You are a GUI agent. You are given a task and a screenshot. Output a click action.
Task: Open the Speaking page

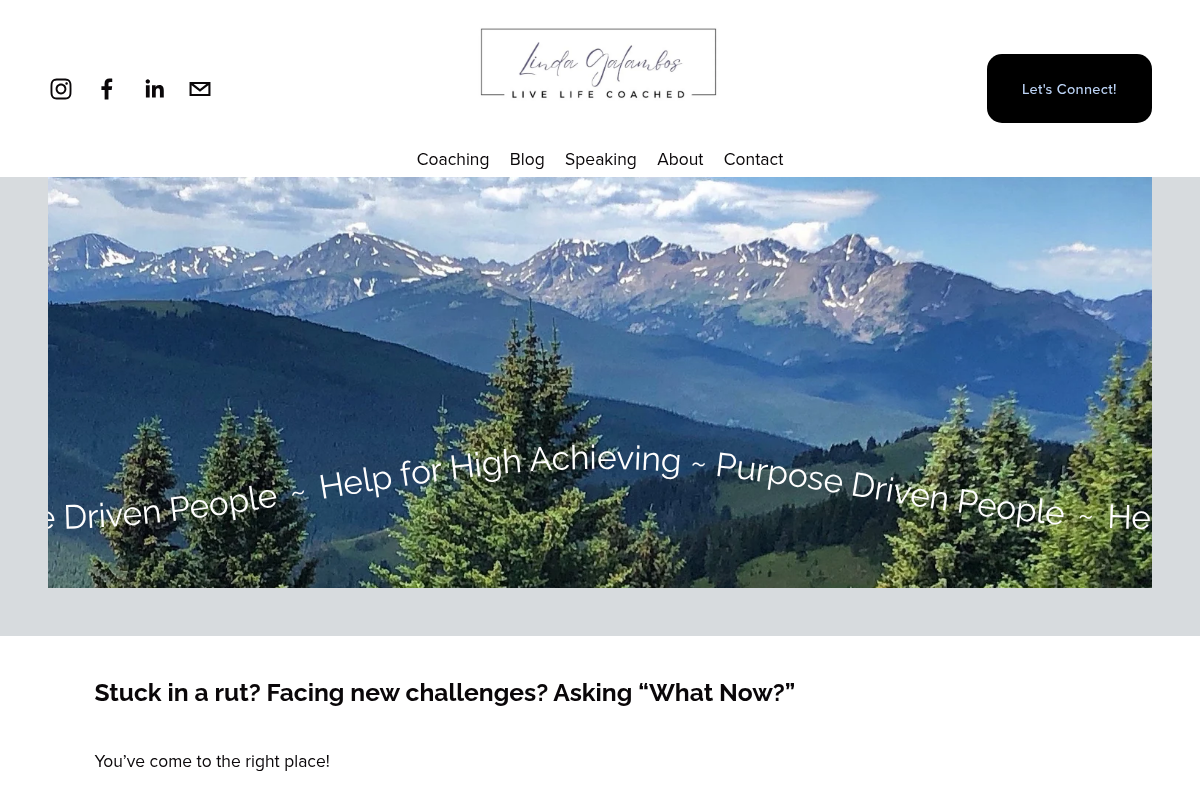(600, 159)
